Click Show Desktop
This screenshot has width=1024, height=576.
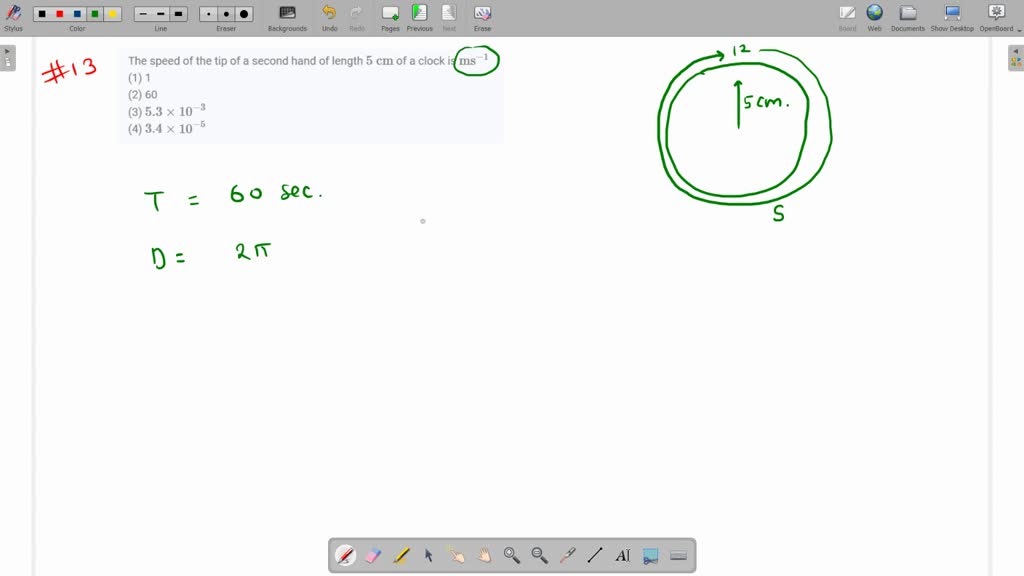[x=952, y=18]
